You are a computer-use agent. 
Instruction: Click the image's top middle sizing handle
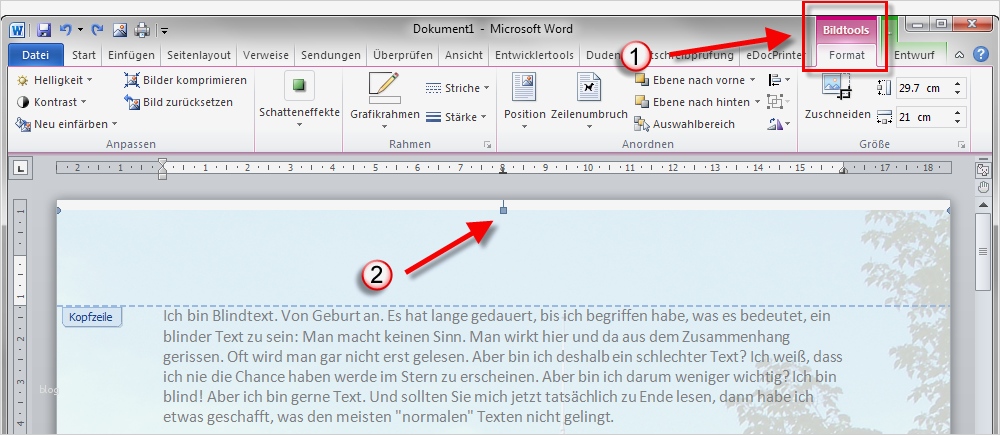tap(503, 210)
